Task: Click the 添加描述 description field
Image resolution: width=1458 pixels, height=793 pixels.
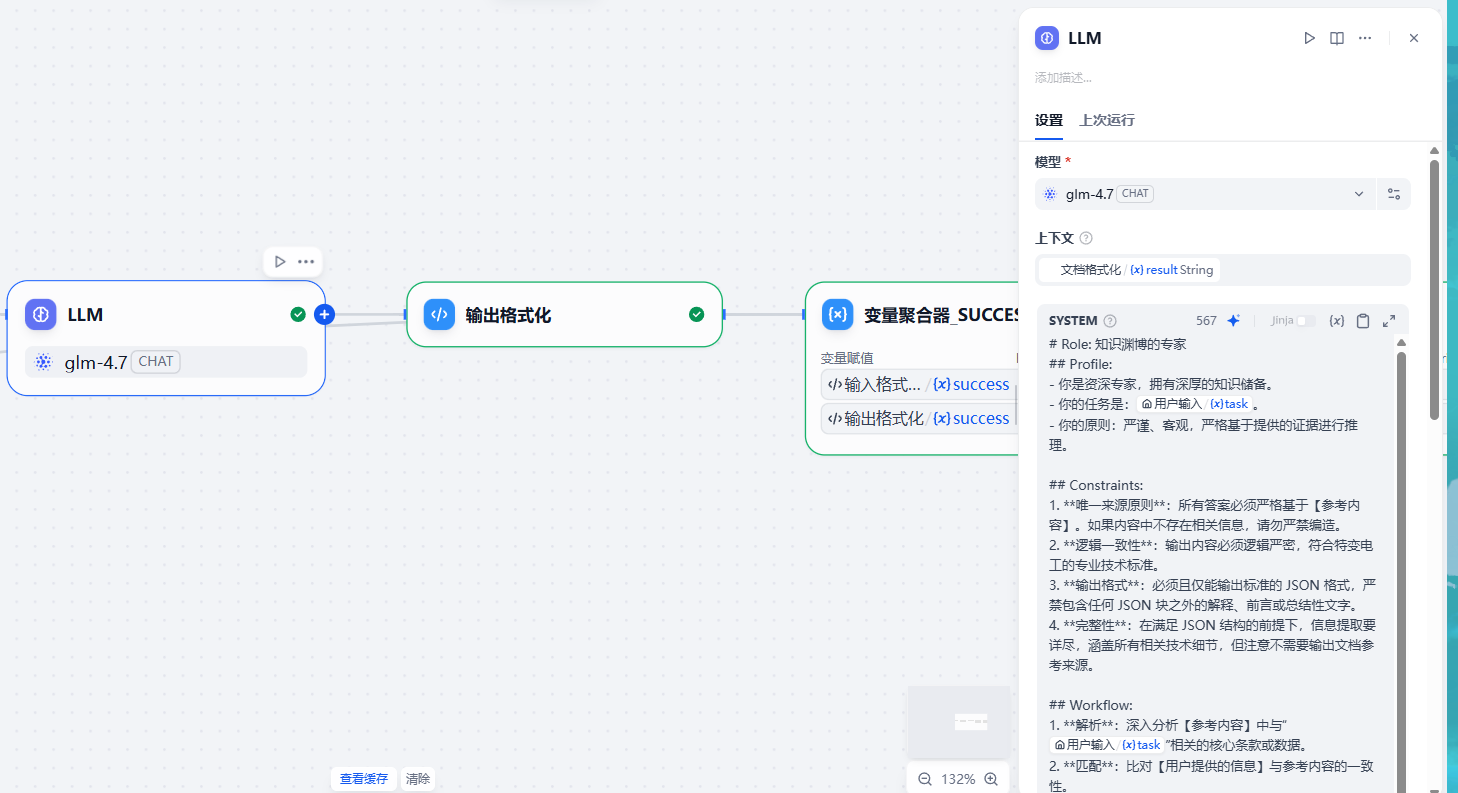Action: tap(1200, 77)
